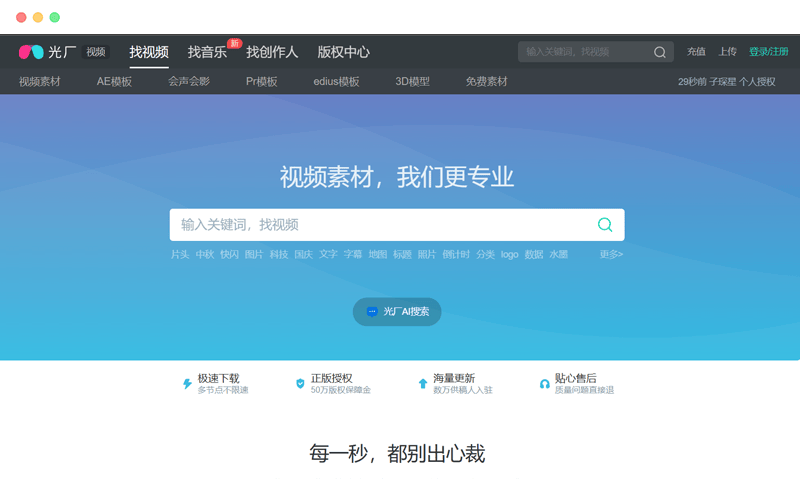The height and width of the screenshot is (479, 800).
Task: Click the 分类 hot keyword
Action: tap(485, 254)
